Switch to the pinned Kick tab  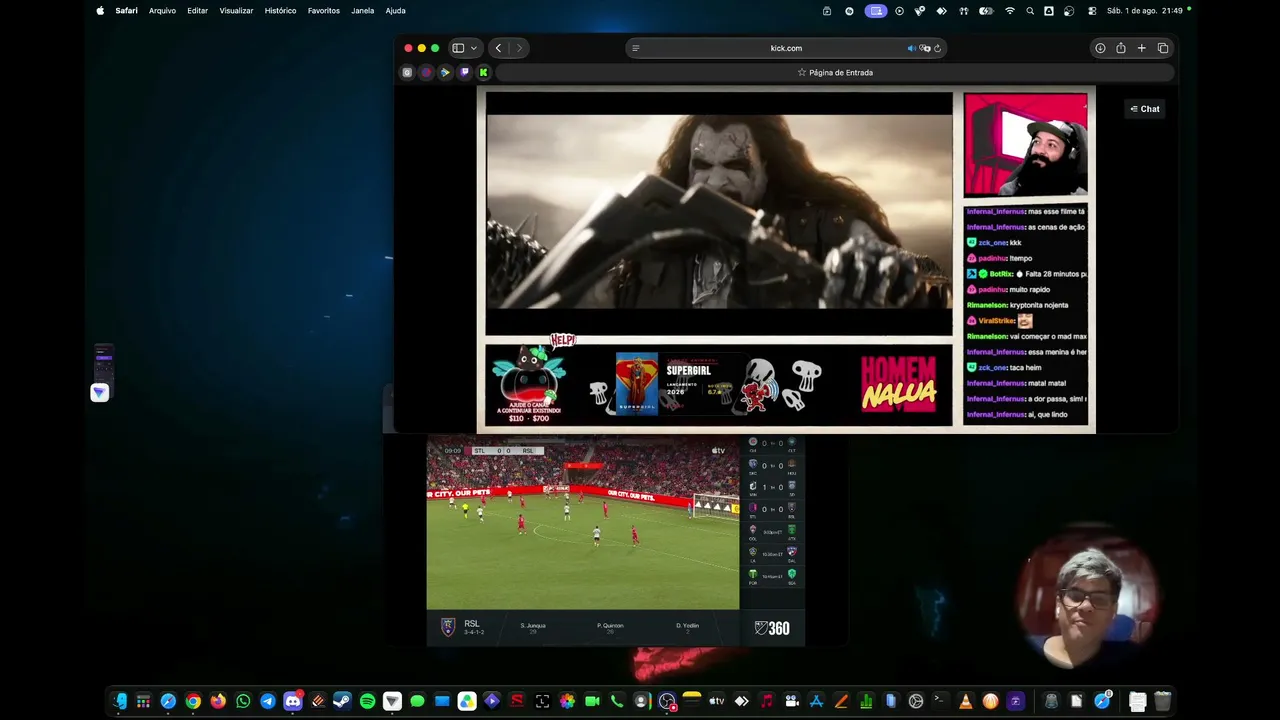(483, 72)
